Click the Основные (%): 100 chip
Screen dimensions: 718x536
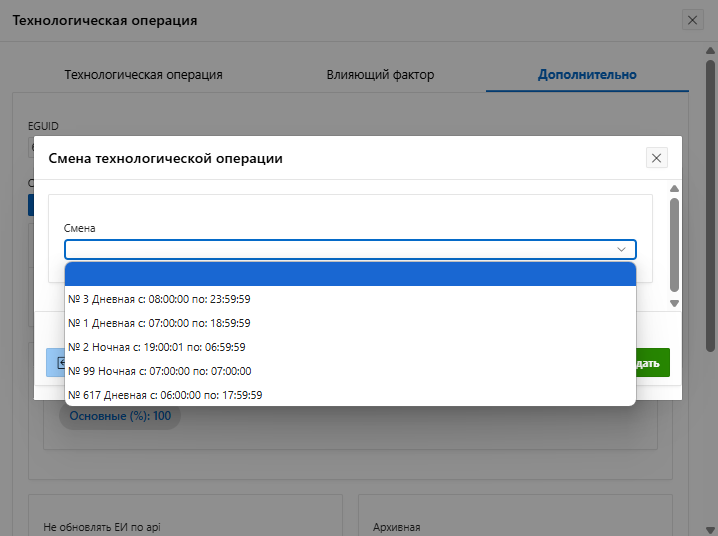[x=120, y=416]
